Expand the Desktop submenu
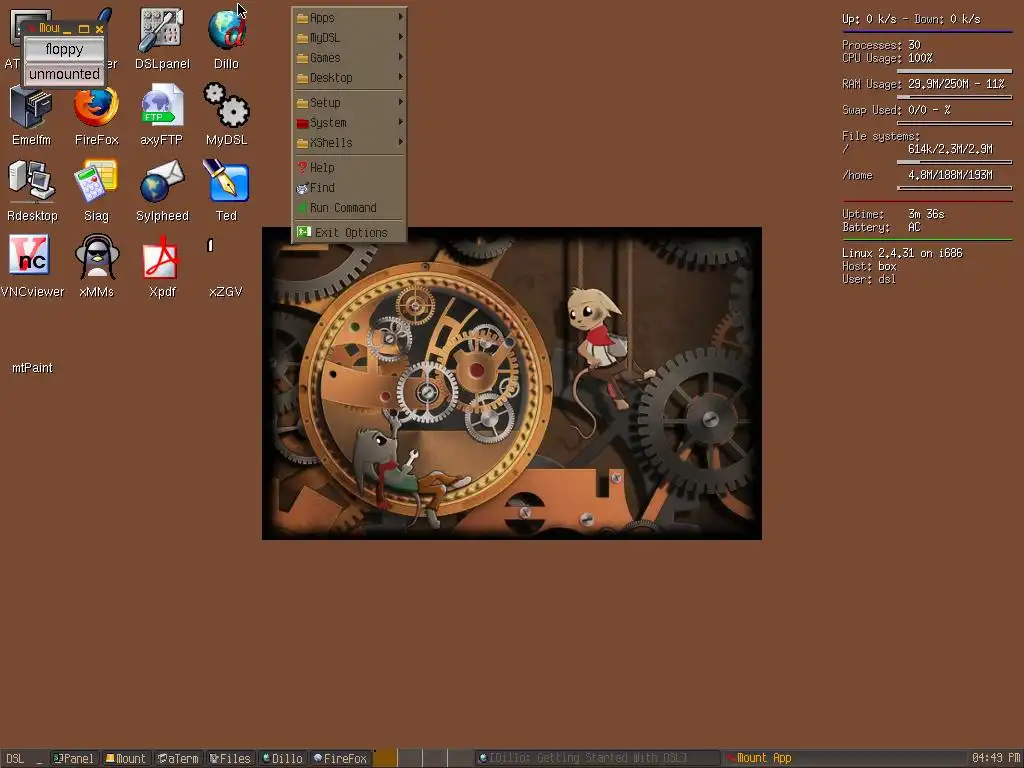The image size is (1024, 768). pos(349,77)
